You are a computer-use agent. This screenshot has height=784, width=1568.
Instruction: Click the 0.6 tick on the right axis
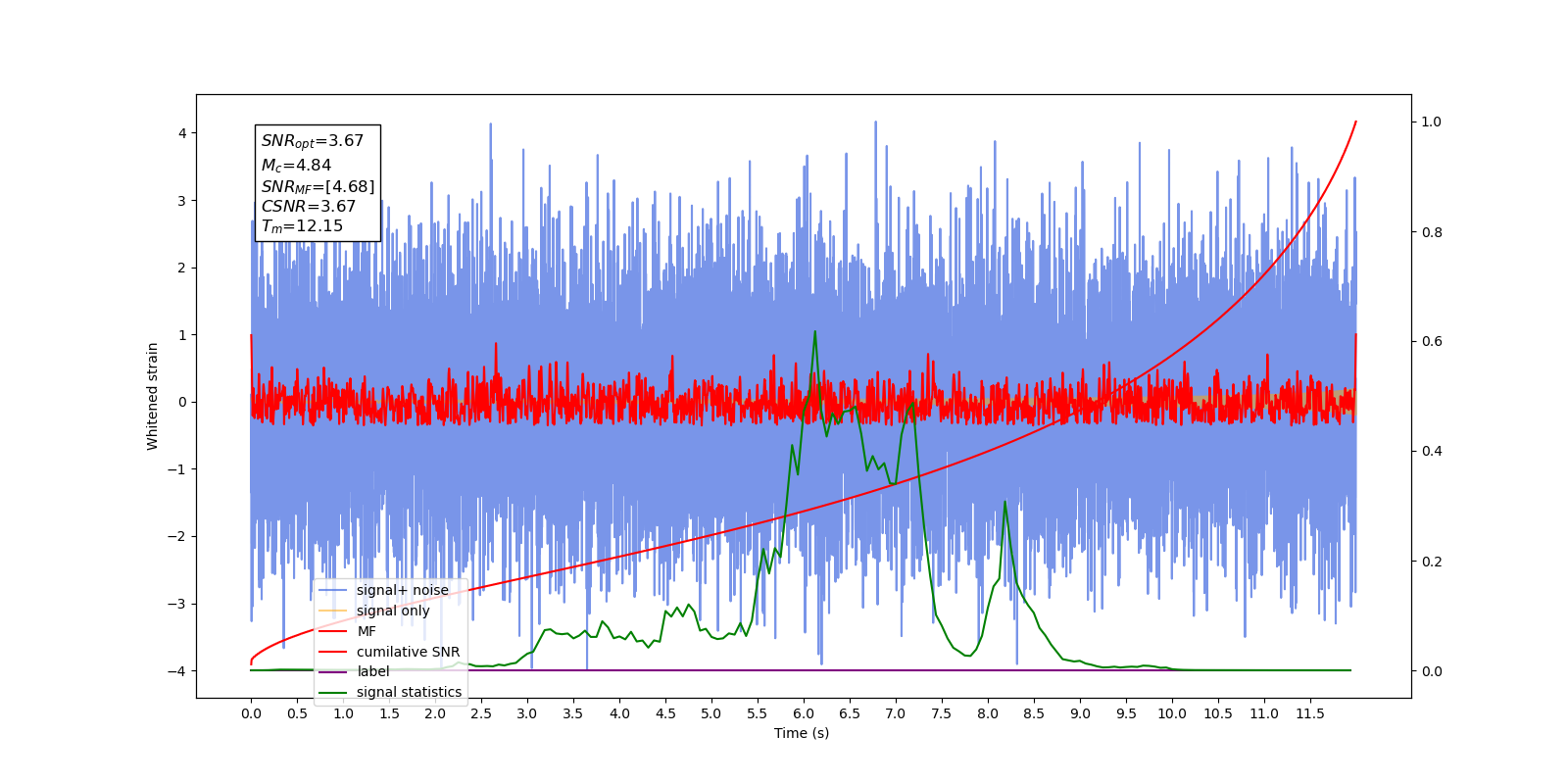(1432, 342)
